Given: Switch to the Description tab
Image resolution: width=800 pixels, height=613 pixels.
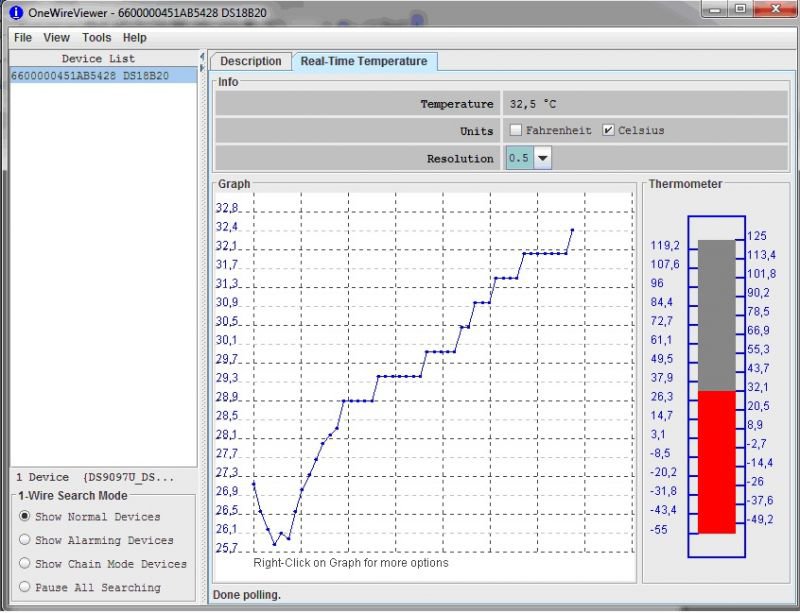Looking at the screenshot, I should pos(251,62).
